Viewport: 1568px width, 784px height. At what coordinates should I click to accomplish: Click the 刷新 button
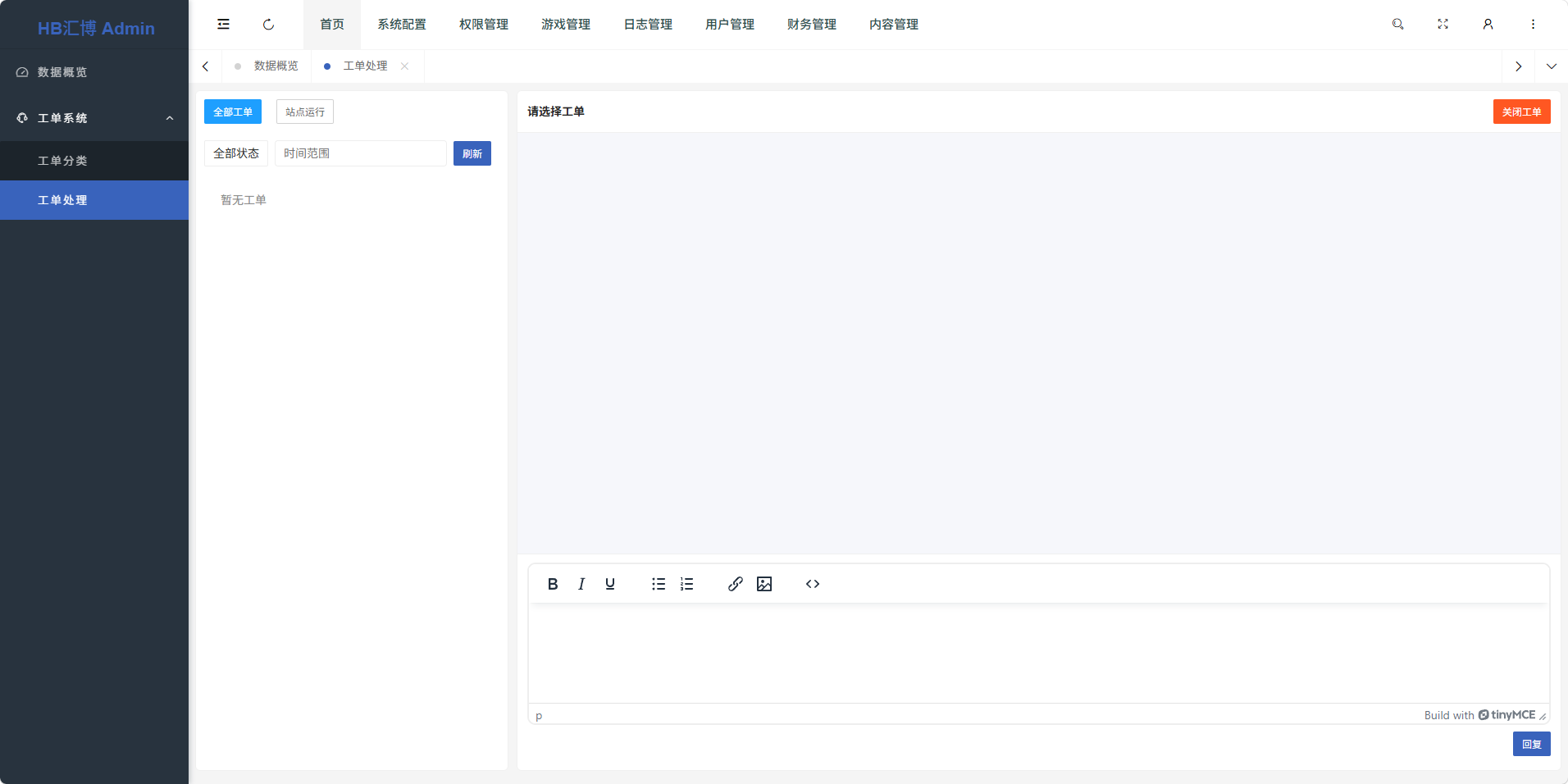coord(472,153)
